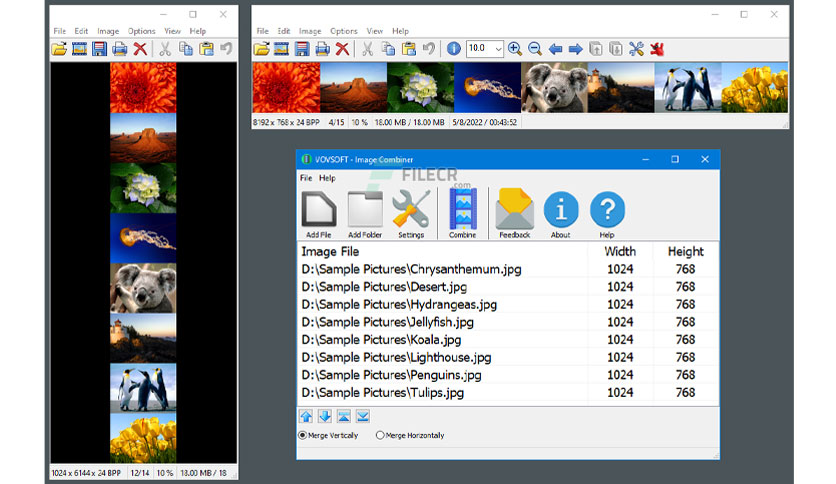Click save disk icon in right viewer
836x484 pixels.
tap(302, 49)
